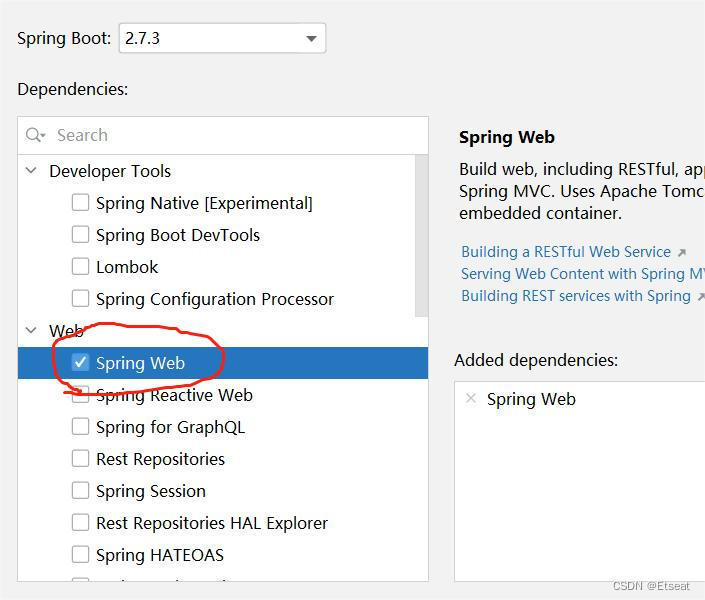Focus the dependencies Search field
This screenshot has height=600, width=705.
point(223,135)
